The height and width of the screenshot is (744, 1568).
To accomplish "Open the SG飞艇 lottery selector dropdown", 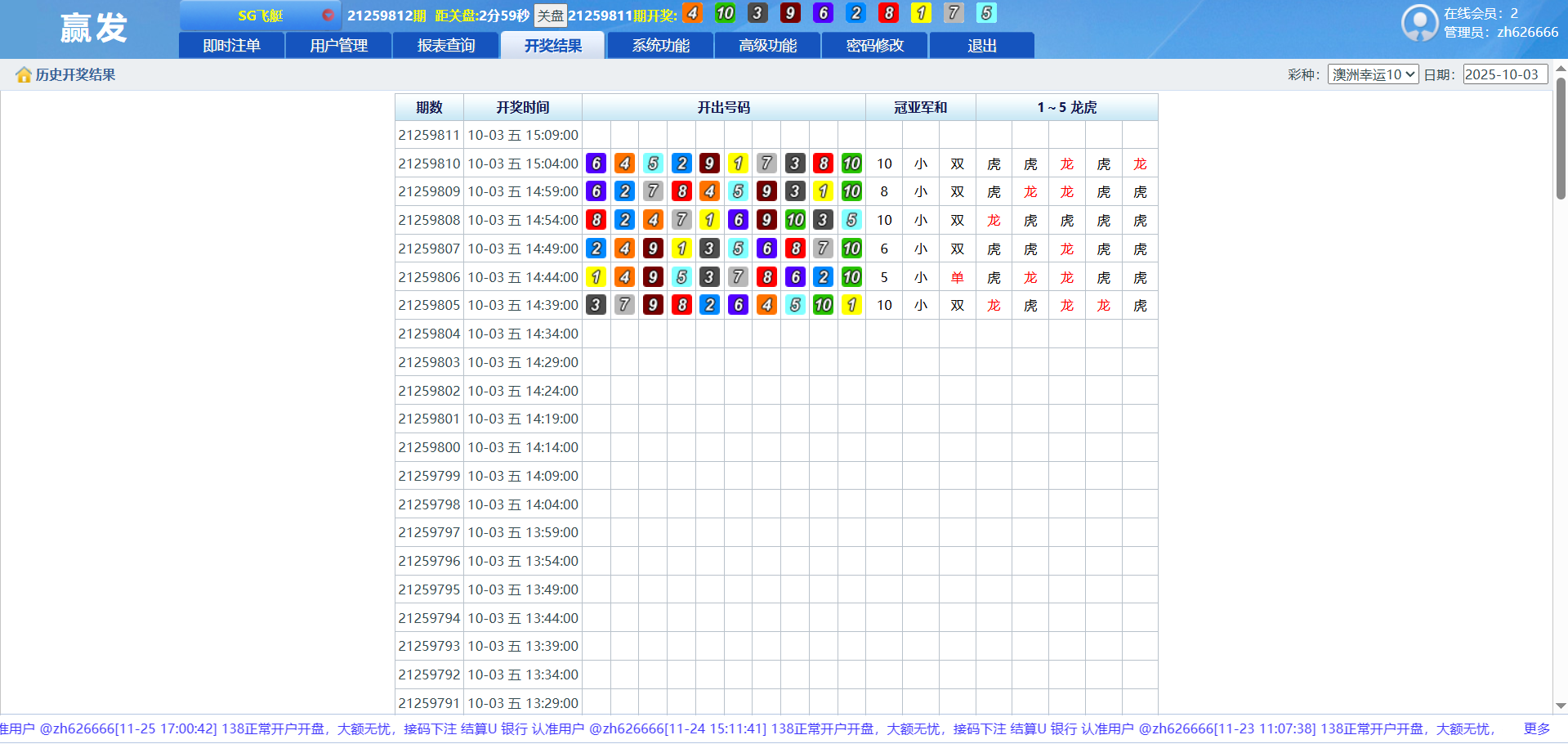I will pos(260,16).
